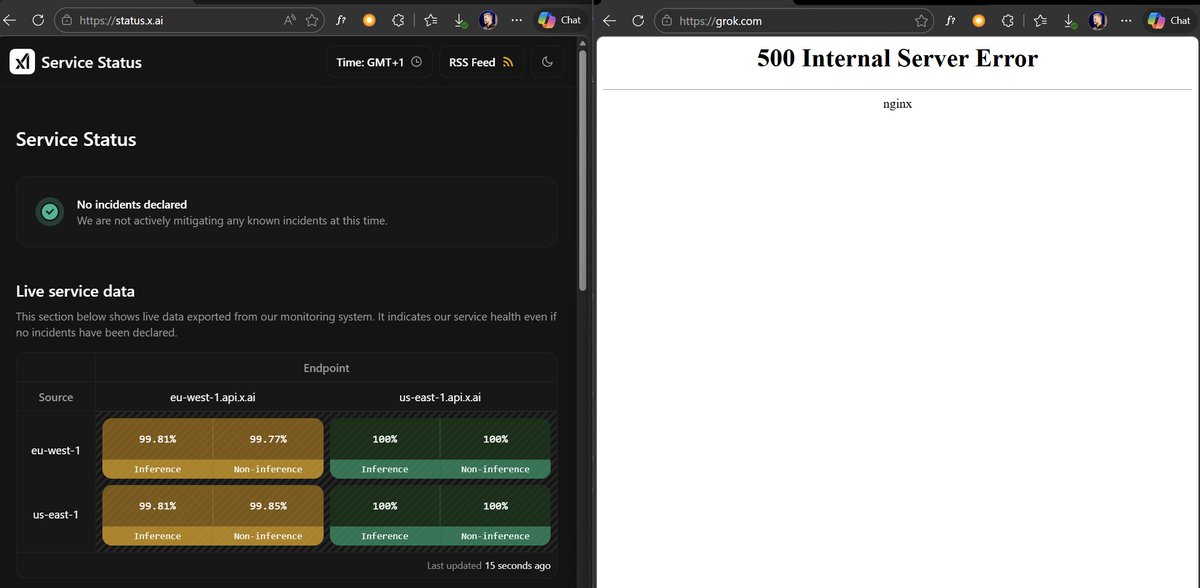Click the status page vertical scrollbar
This screenshot has height=588, width=1200.
click(x=583, y=170)
